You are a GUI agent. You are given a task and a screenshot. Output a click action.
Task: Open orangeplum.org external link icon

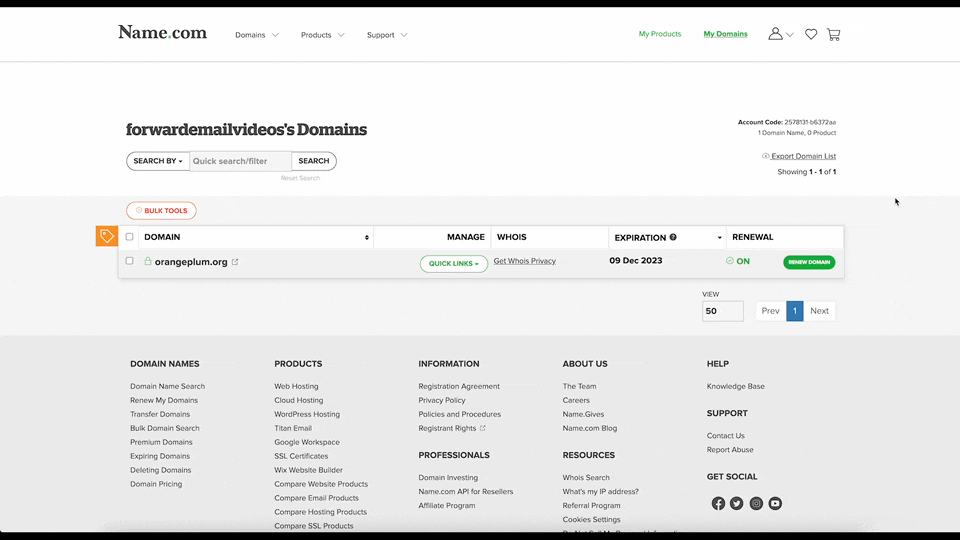(235, 261)
